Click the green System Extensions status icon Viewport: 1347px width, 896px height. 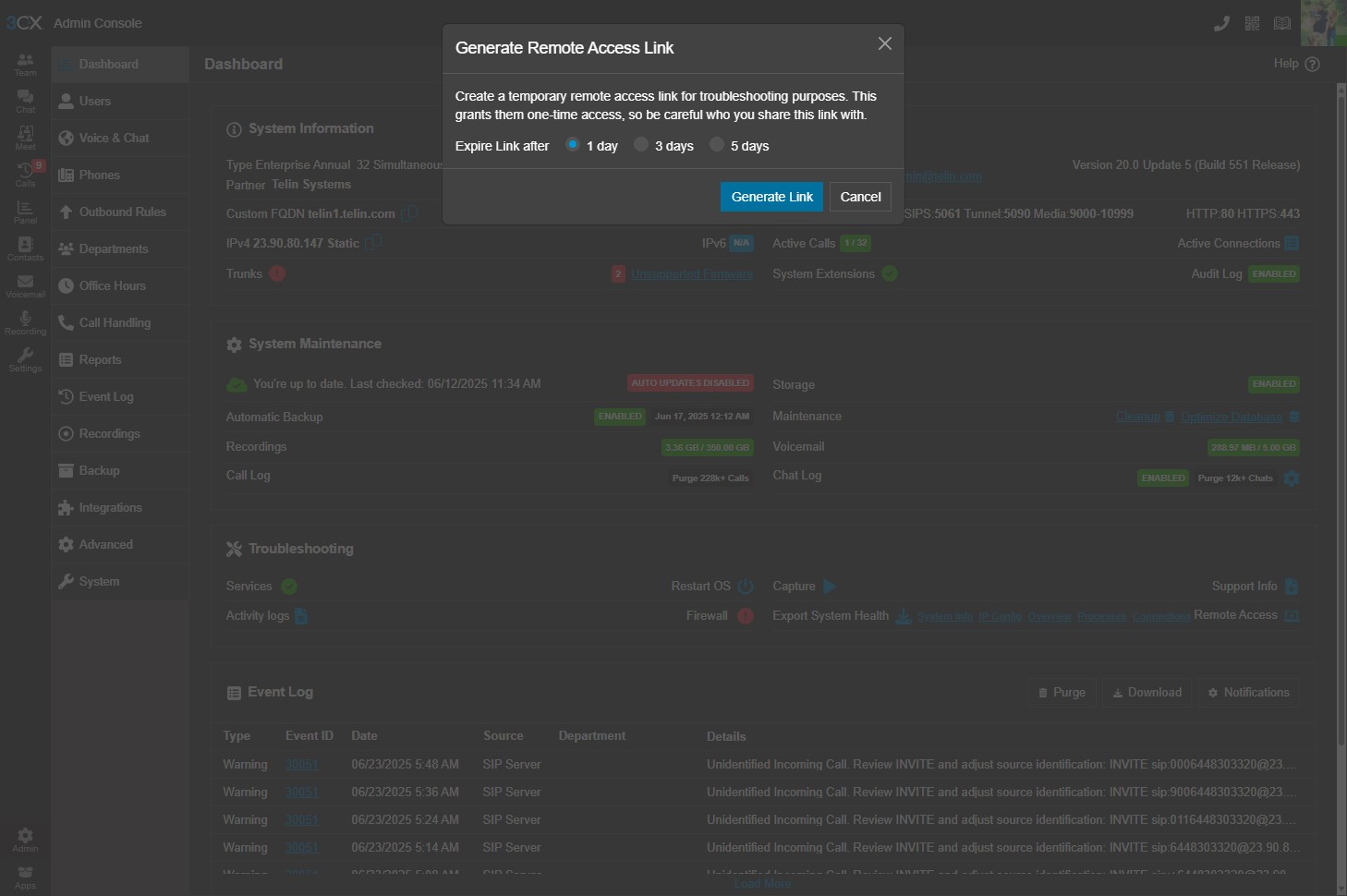point(890,273)
